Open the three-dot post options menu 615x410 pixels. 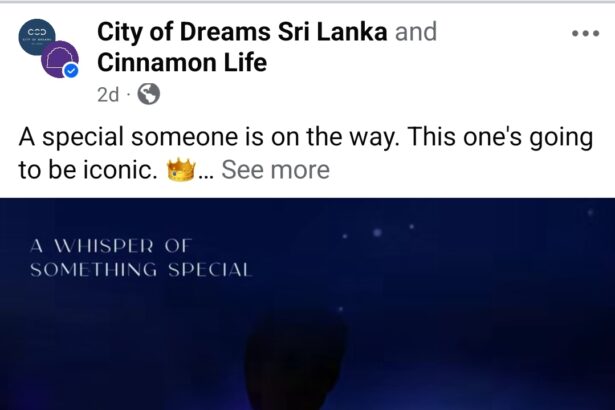point(585,34)
